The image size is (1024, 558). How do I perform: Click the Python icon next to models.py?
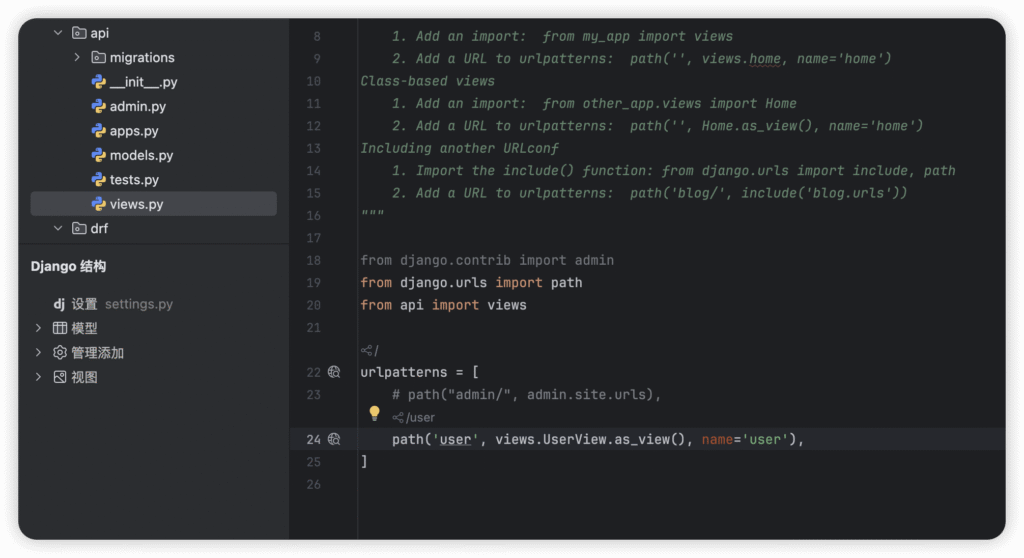[x=99, y=156]
